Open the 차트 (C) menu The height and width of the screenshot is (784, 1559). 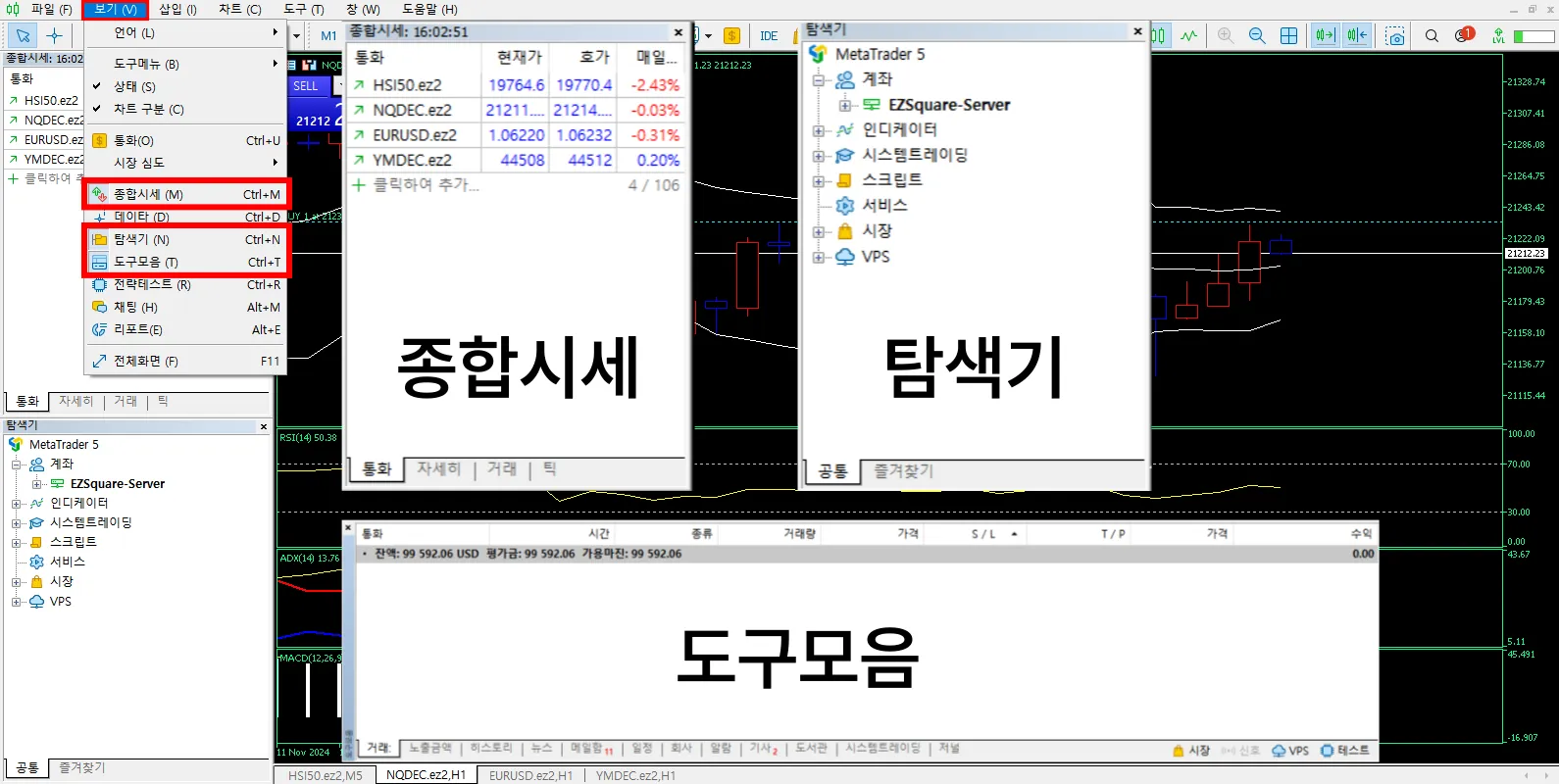pyautogui.click(x=240, y=9)
